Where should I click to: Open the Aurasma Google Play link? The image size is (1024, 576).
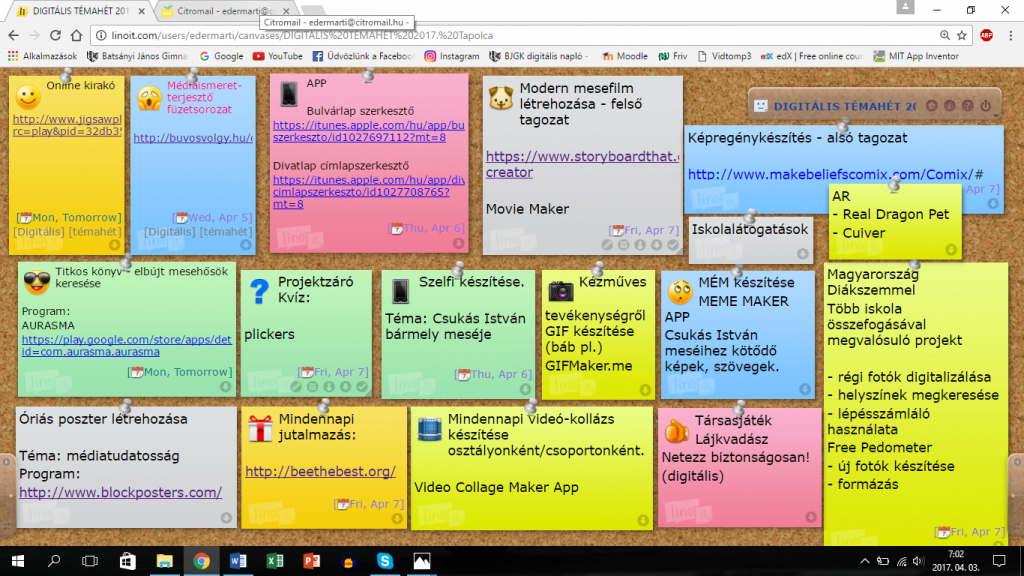[x=127, y=345]
